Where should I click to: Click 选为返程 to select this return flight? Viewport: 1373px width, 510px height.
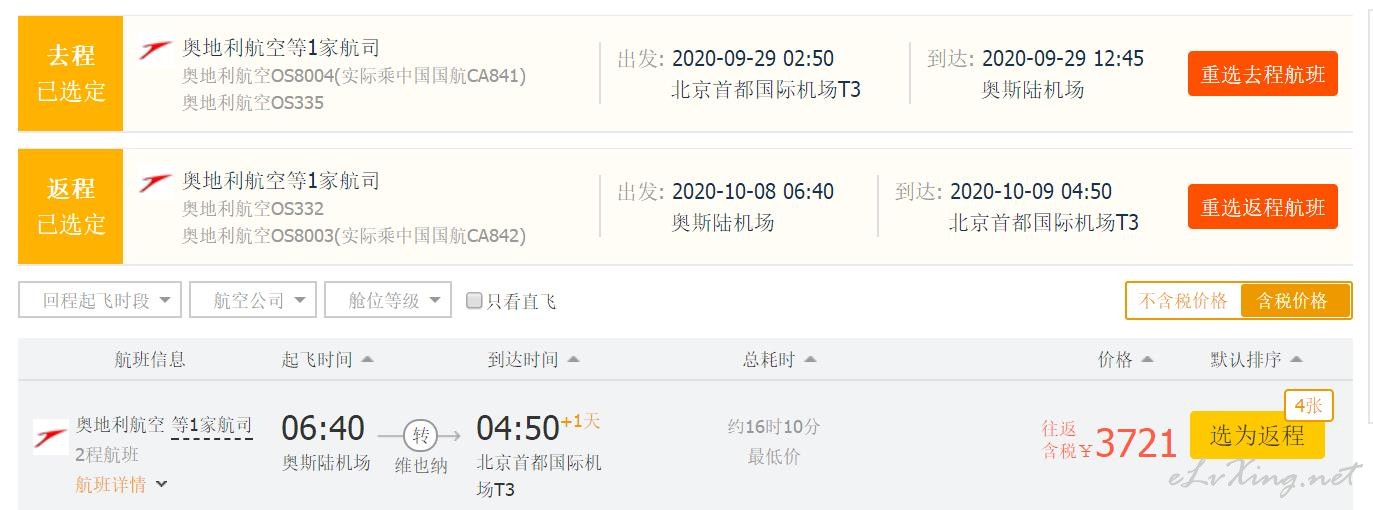point(1257,435)
